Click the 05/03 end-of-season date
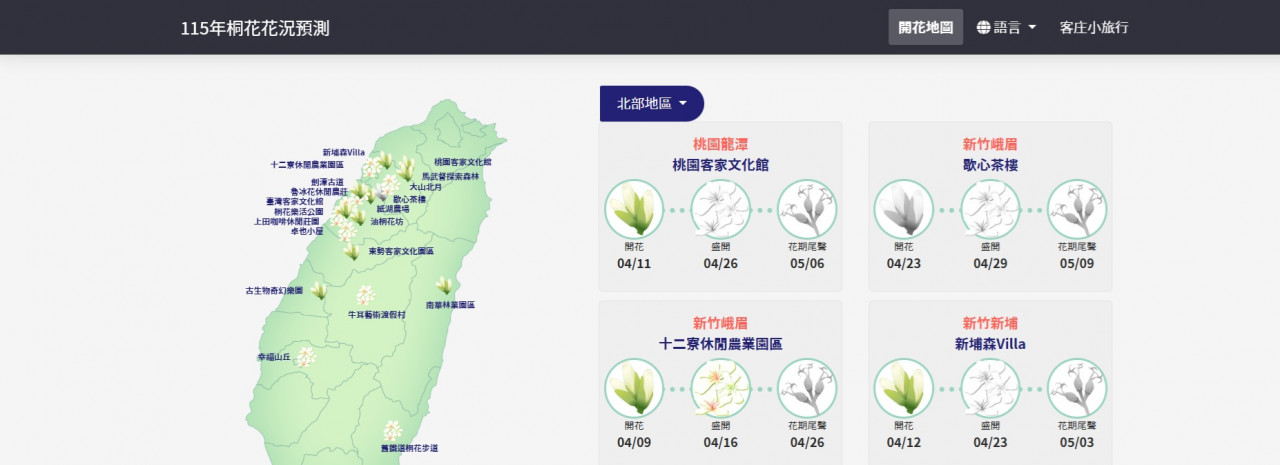The width and height of the screenshot is (1280, 465). (1077, 443)
